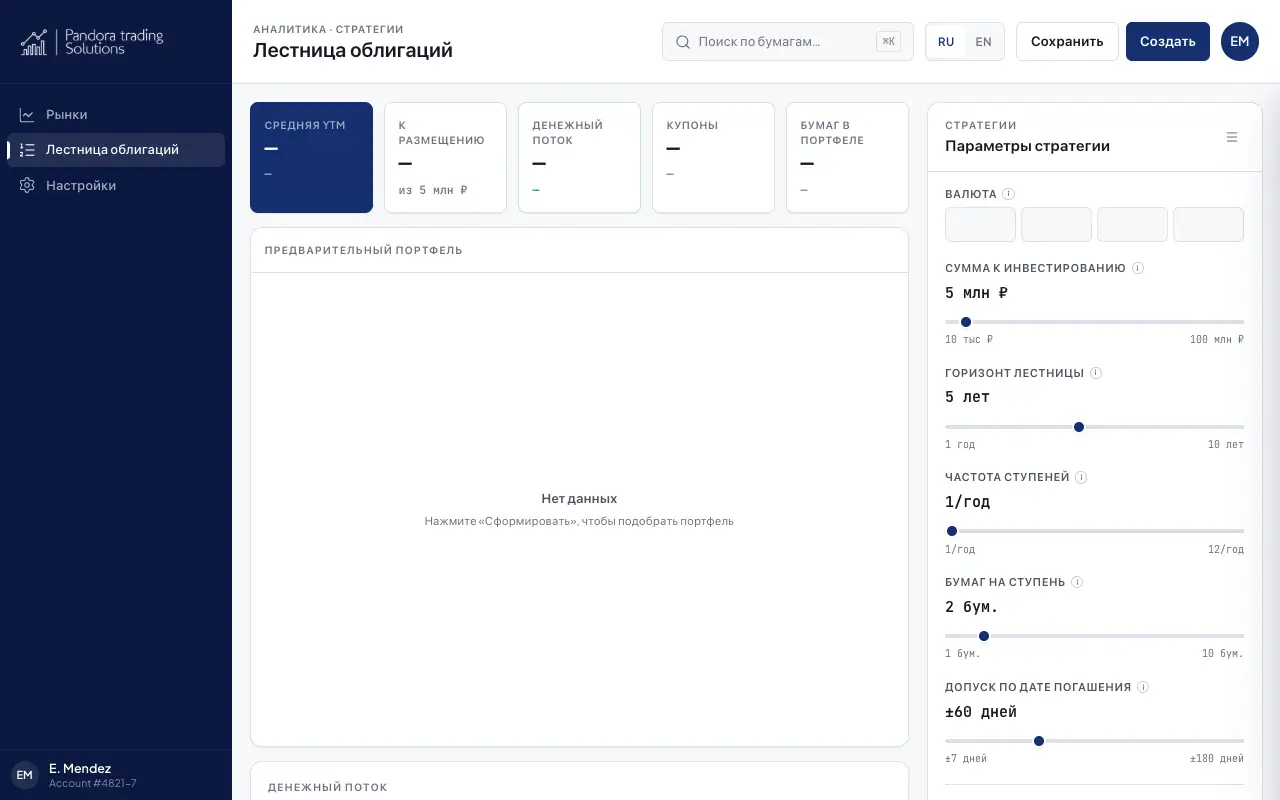Show info tooltip for Допуск по дате погашения
The image size is (1280, 800).
point(1143,687)
